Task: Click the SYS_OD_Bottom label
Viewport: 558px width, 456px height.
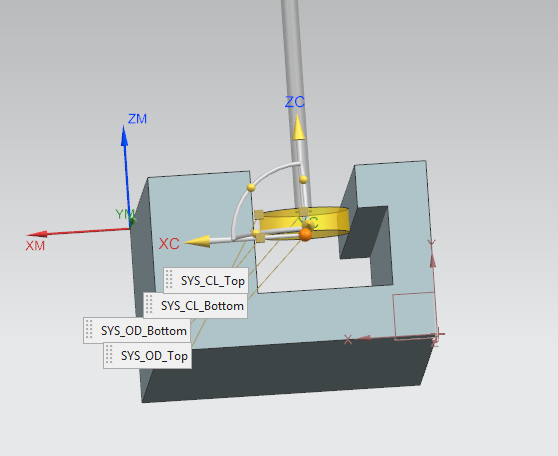Action: point(137,331)
